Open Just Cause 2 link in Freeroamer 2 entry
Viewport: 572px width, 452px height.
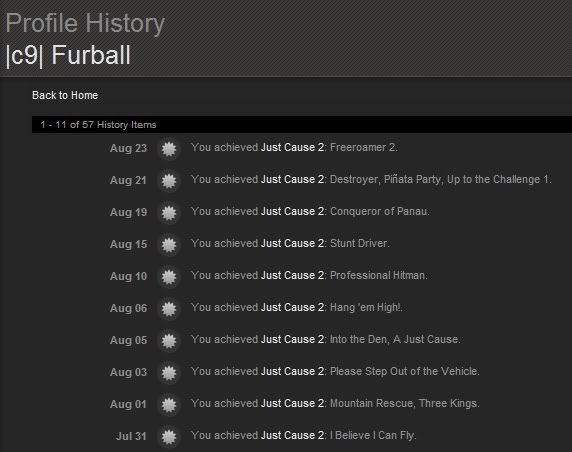pos(293,147)
